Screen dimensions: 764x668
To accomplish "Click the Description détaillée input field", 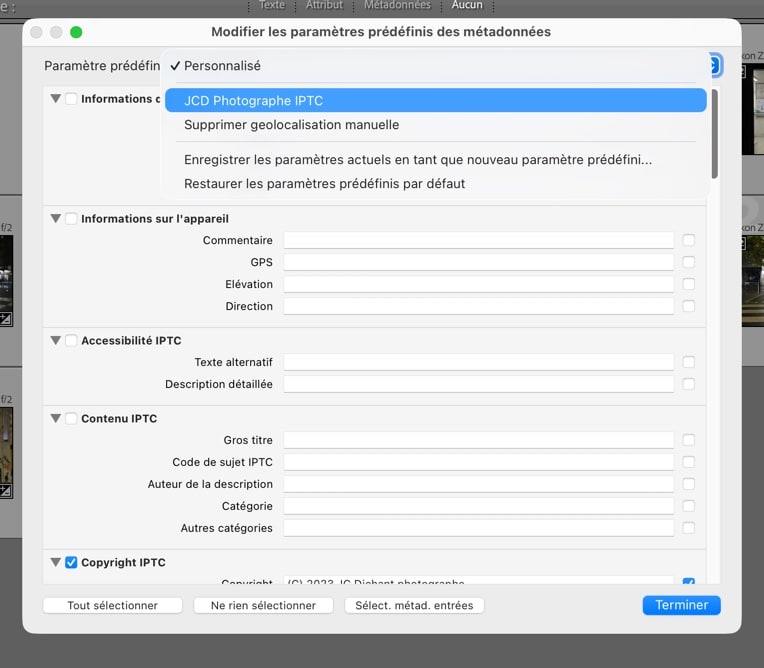I will pos(478,384).
